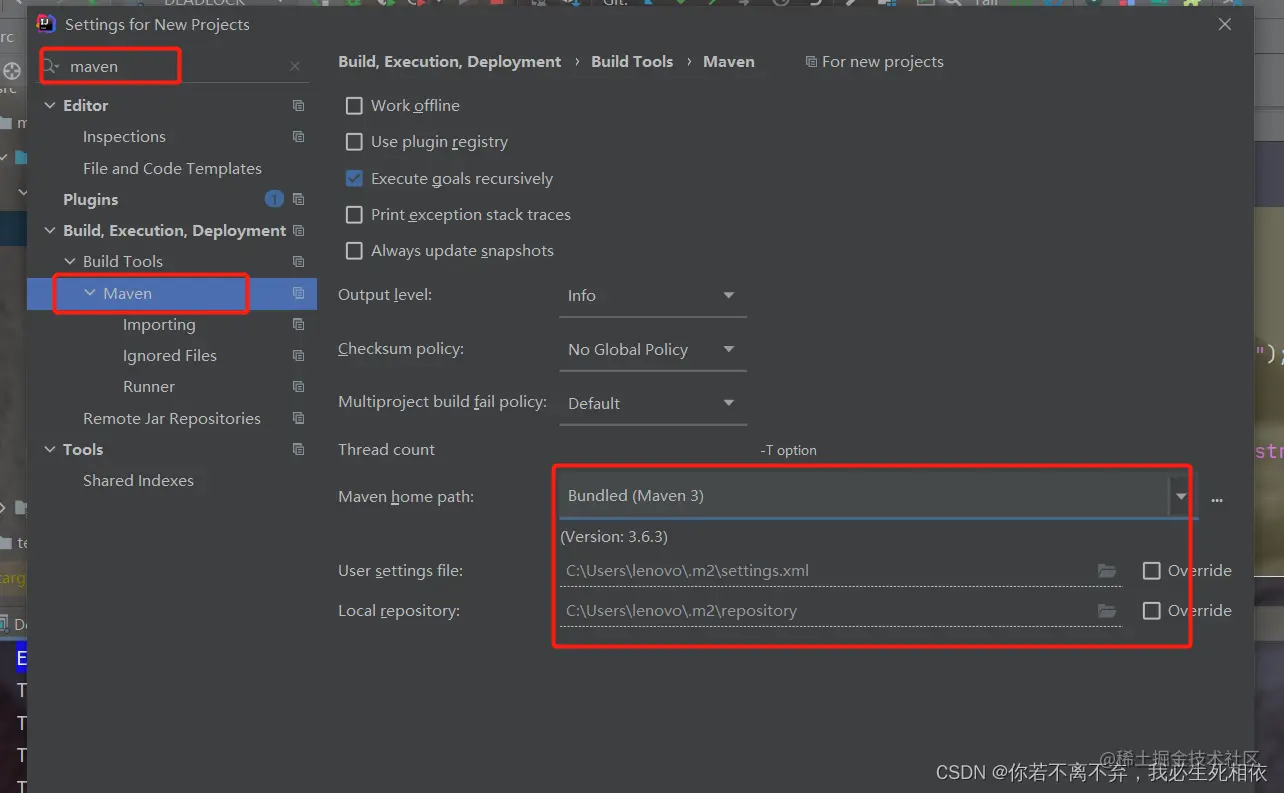Image resolution: width=1284 pixels, height=793 pixels.
Task: Close the Settings dialog
Action: coord(1225,24)
